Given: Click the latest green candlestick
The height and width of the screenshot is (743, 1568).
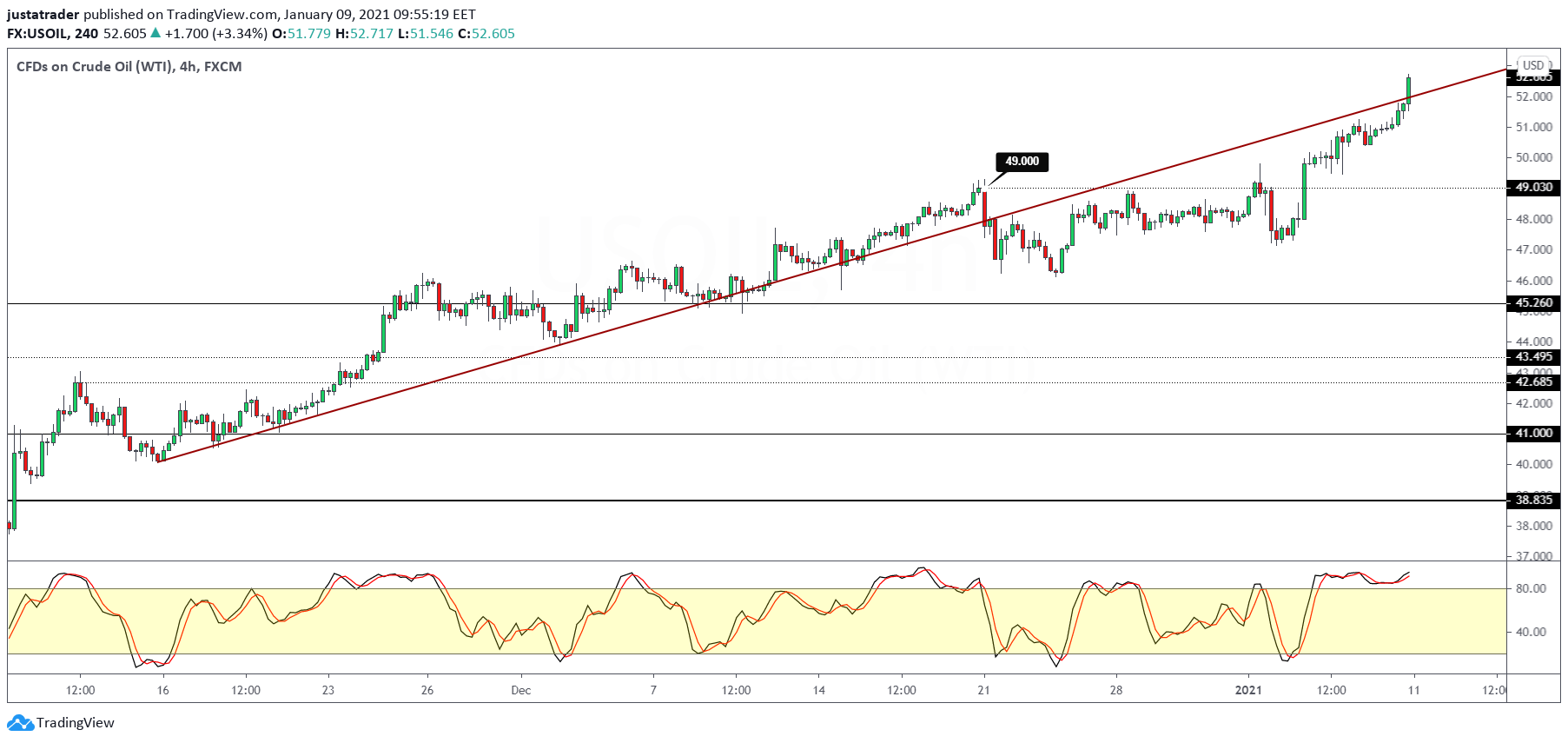Looking at the screenshot, I should pyautogui.click(x=1408, y=89).
